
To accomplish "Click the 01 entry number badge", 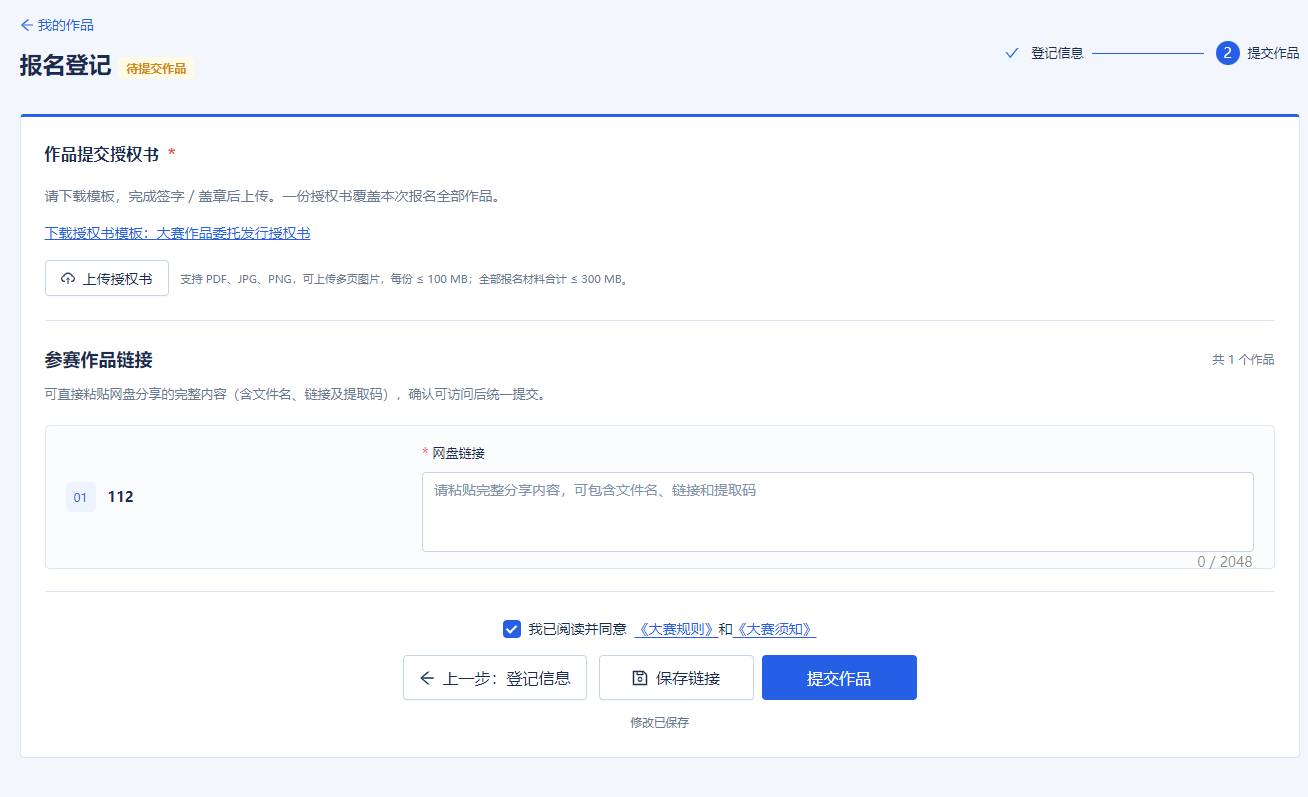I will (81, 497).
